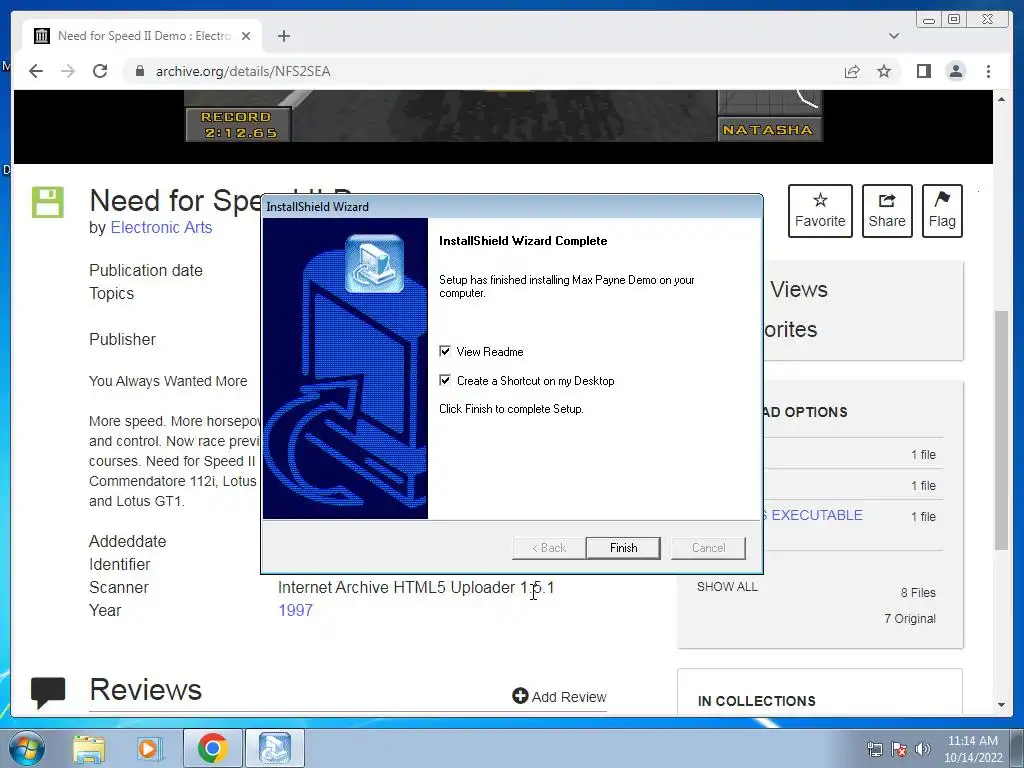
Task: Open the taskbar clock showing 11:14 AM
Action: tap(972, 748)
